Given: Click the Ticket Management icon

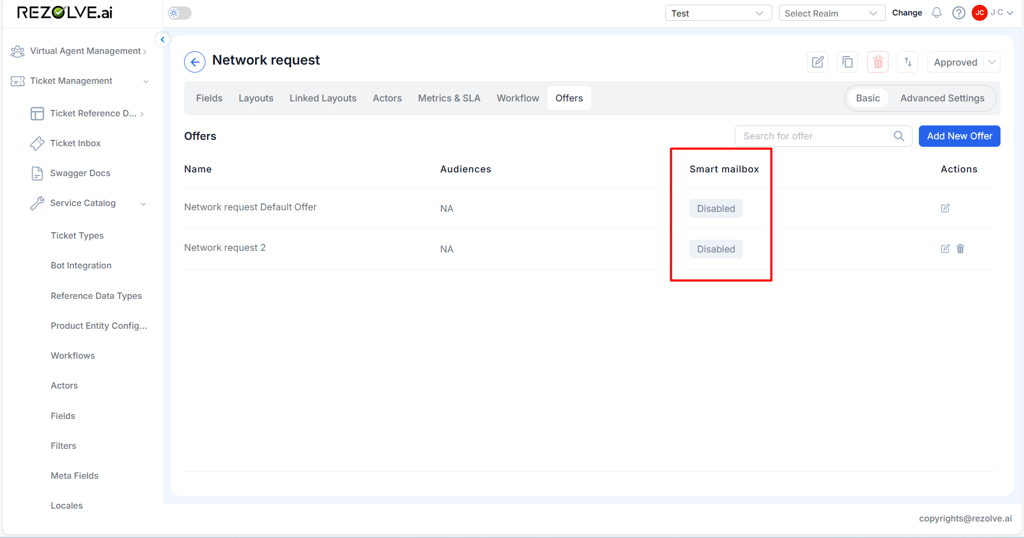Looking at the screenshot, I should pos(18,81).
